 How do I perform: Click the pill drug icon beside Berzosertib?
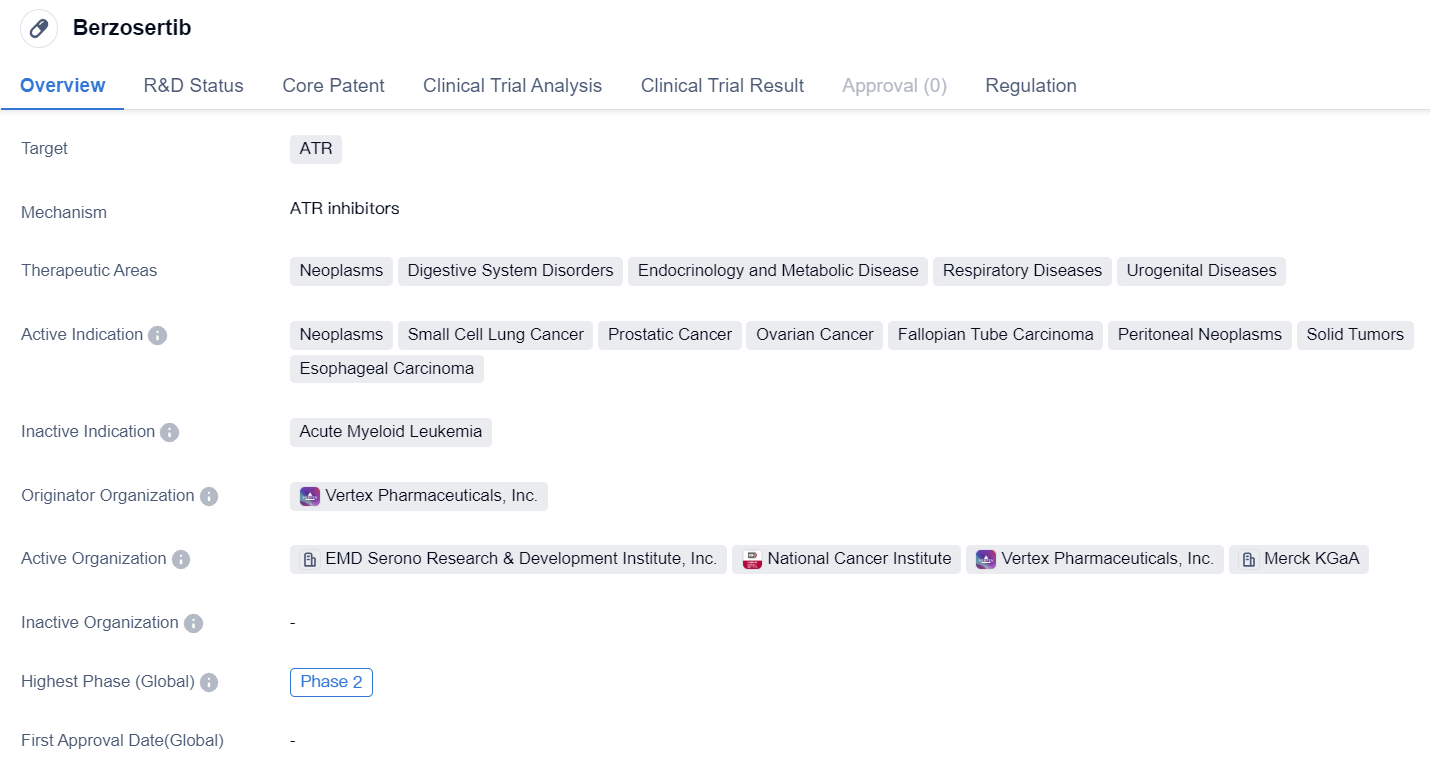coord(39,28)
